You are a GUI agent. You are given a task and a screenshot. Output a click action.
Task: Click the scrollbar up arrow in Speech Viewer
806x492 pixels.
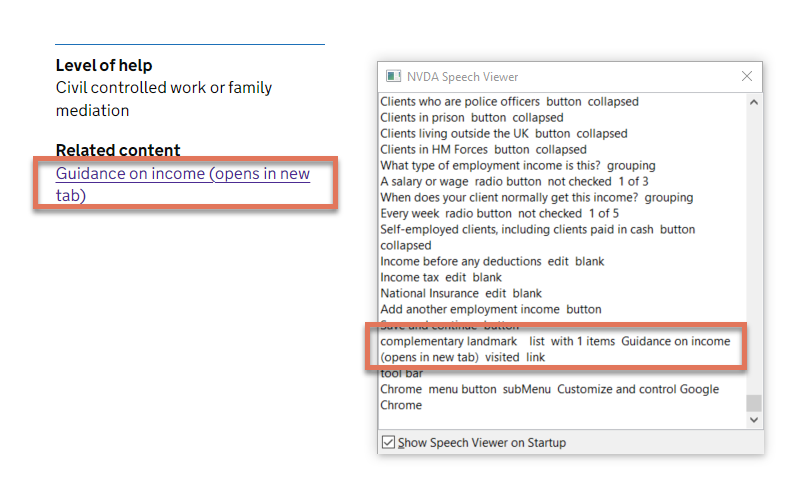click(x=754, y=101)
